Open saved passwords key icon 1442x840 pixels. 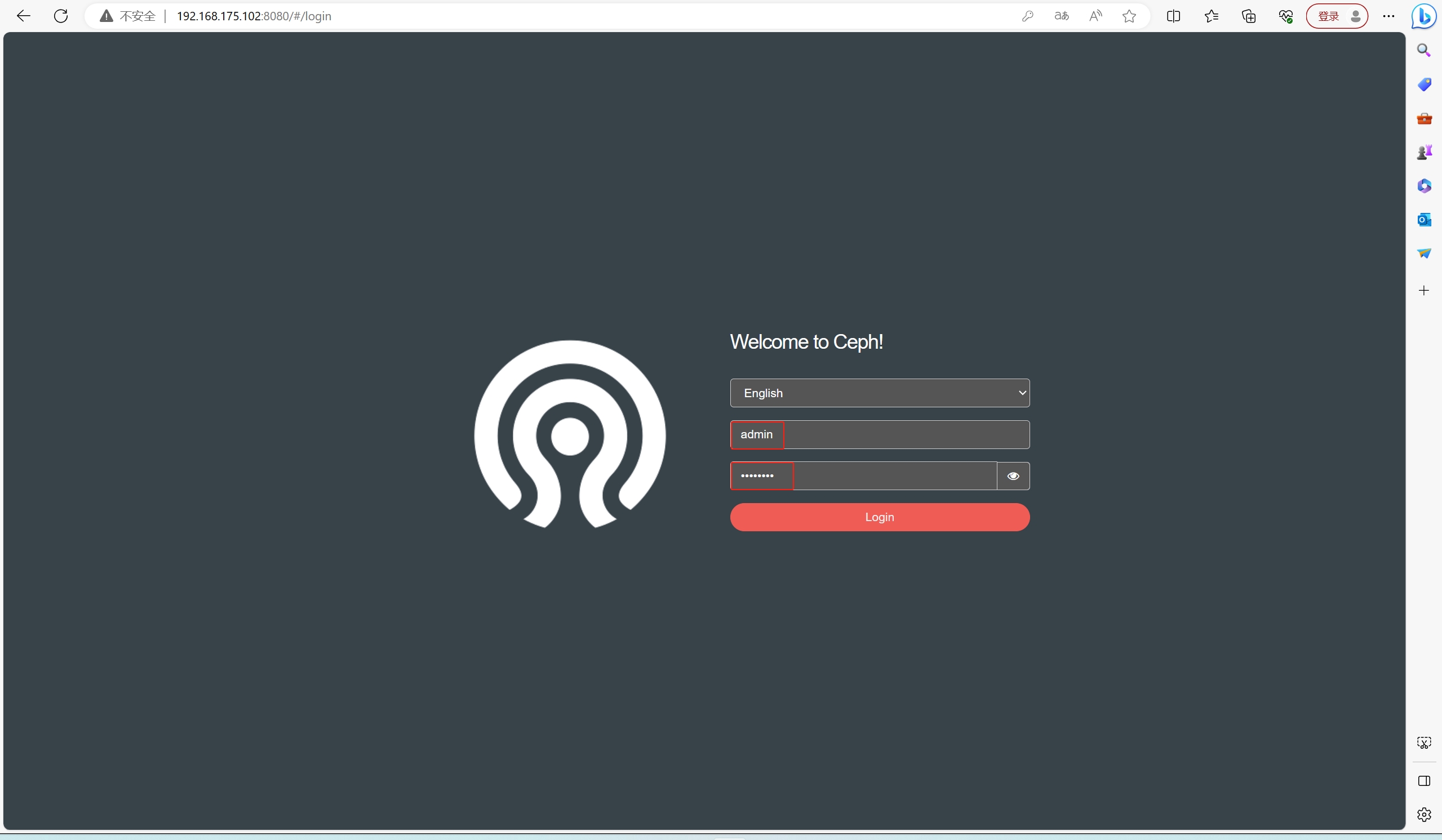click(x=1028, y=16)
